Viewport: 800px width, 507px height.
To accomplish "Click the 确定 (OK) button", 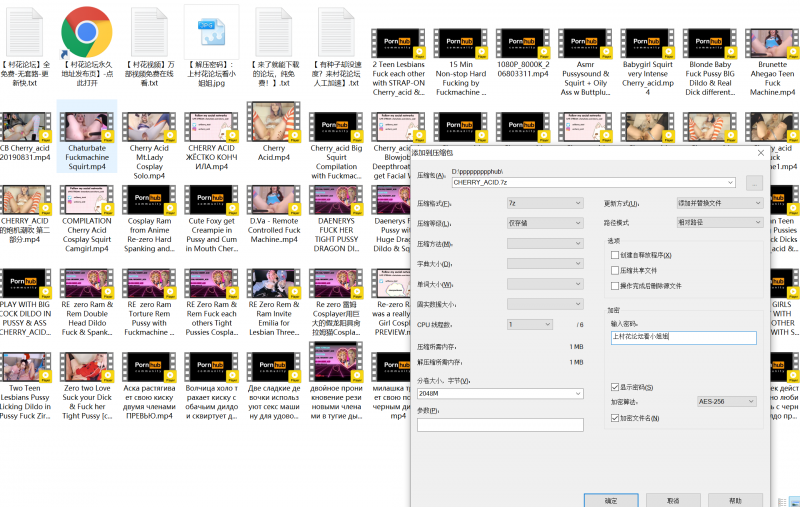I will coord(610,500).
